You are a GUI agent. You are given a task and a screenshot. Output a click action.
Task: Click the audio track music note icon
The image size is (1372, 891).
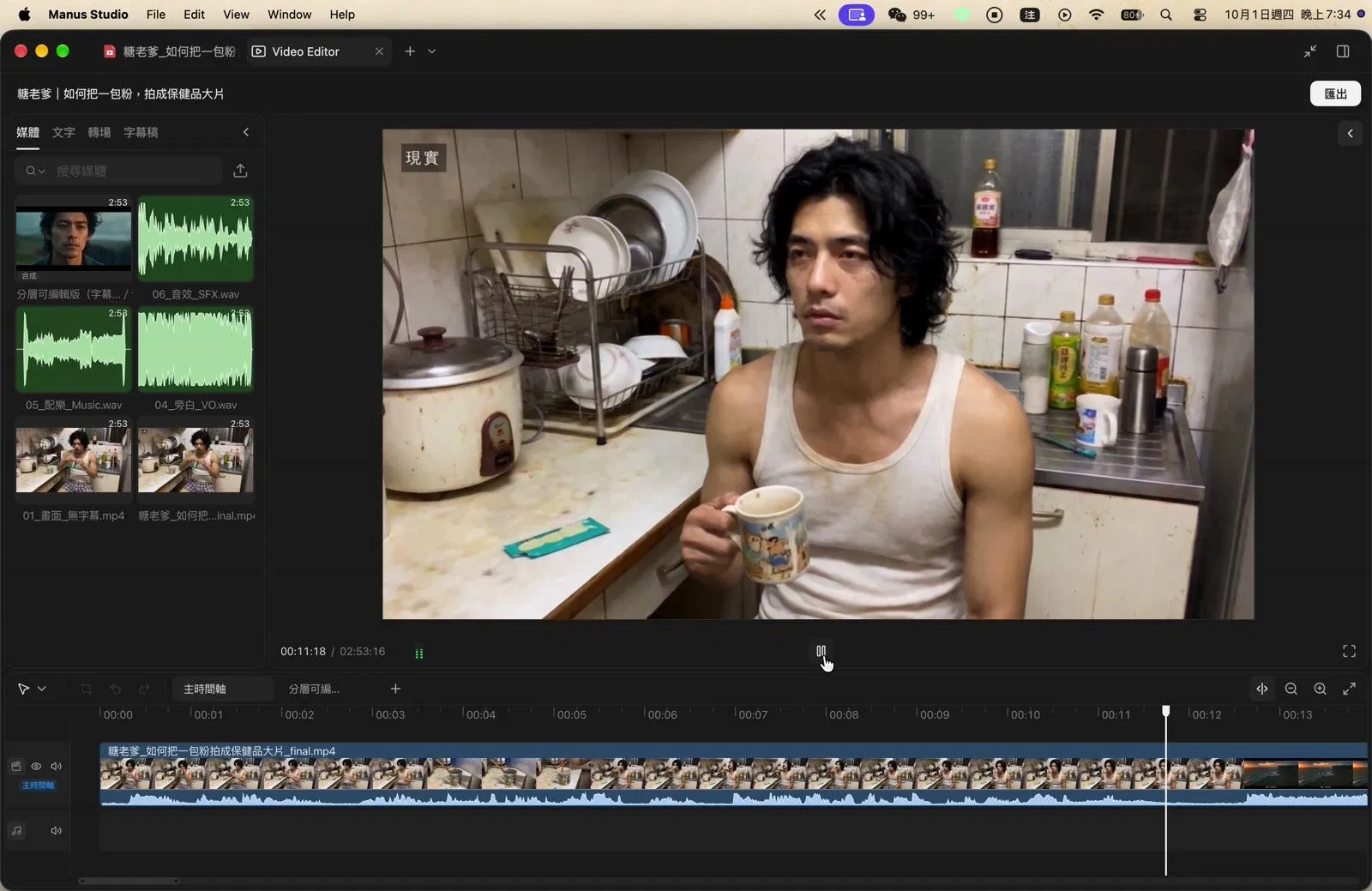[x=16, y=831]
